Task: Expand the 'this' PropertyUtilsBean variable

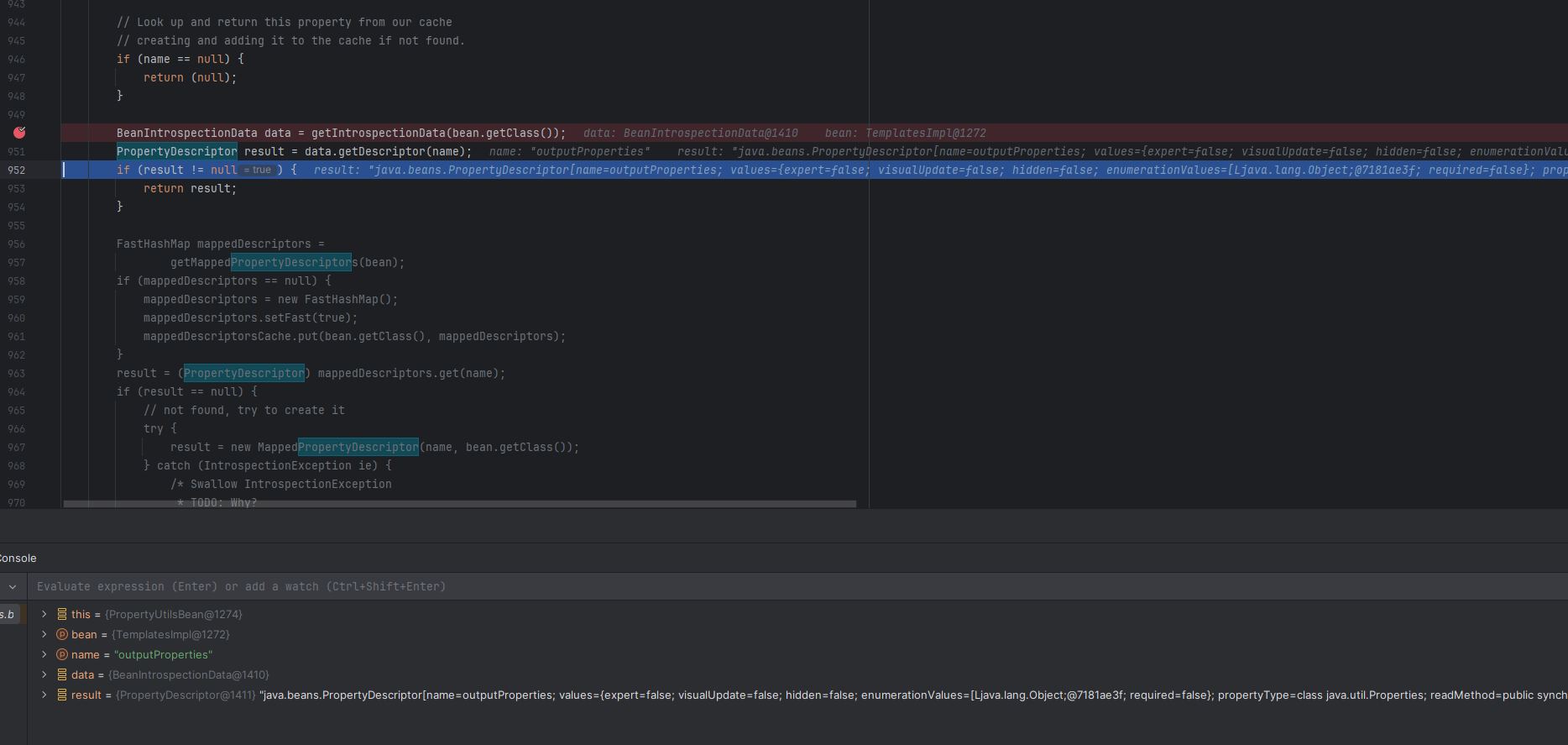Action: 44,615
